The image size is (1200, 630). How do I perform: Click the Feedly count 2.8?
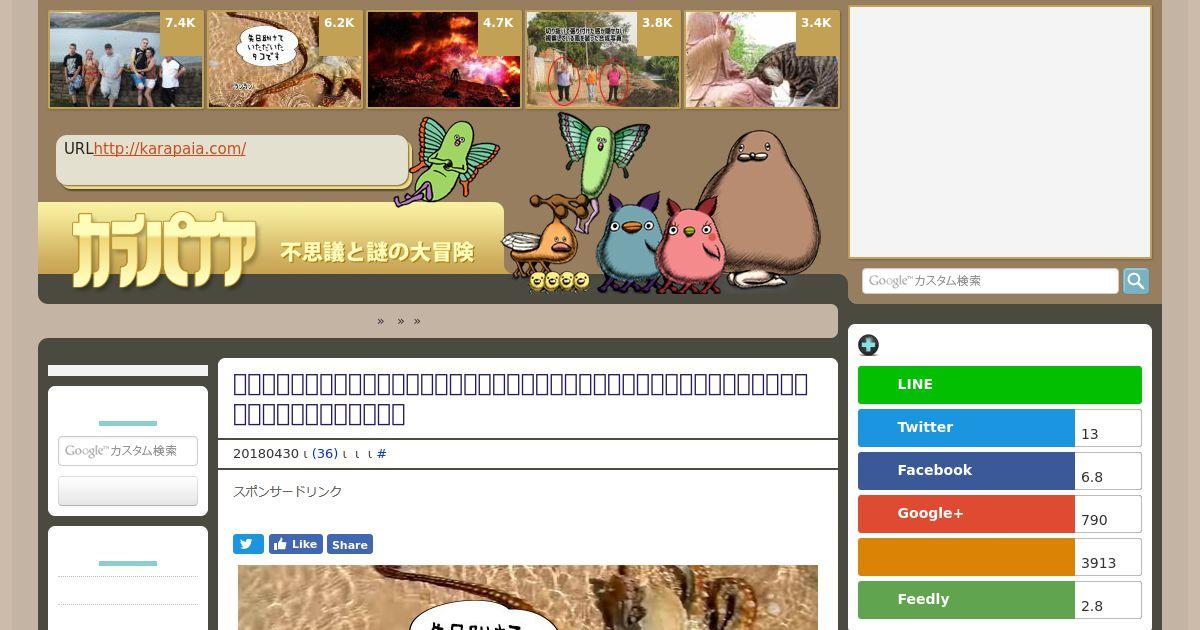pos(1108,600)
